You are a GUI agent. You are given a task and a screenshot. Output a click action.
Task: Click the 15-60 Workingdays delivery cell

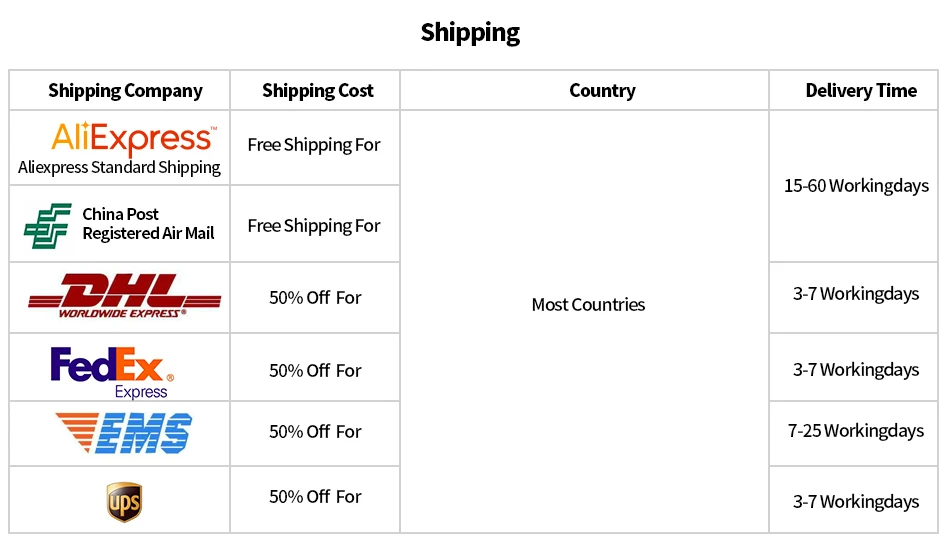tap(856, 186)
